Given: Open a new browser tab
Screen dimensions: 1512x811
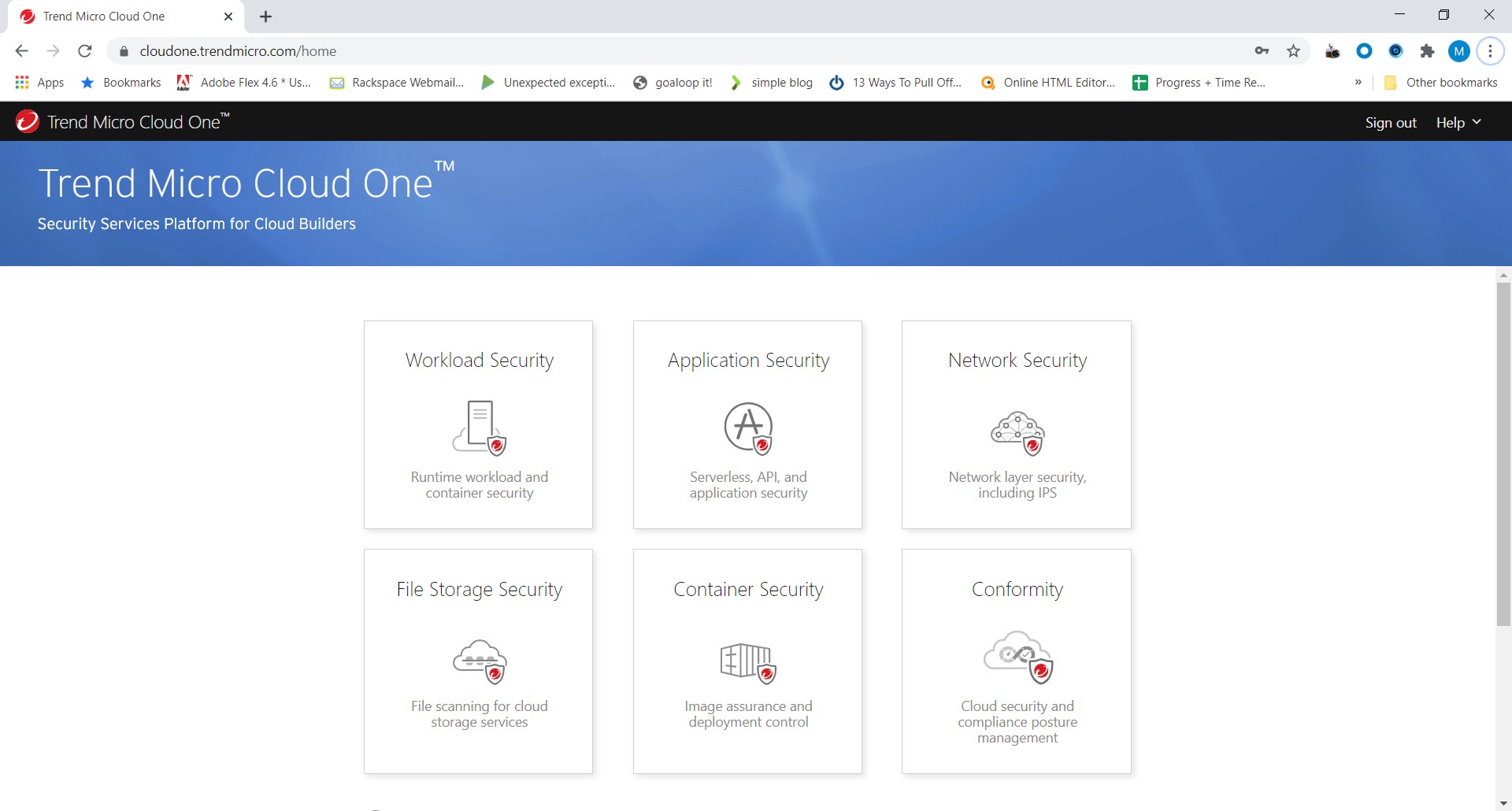Looking at the screenshot, I should click(266, 17).
